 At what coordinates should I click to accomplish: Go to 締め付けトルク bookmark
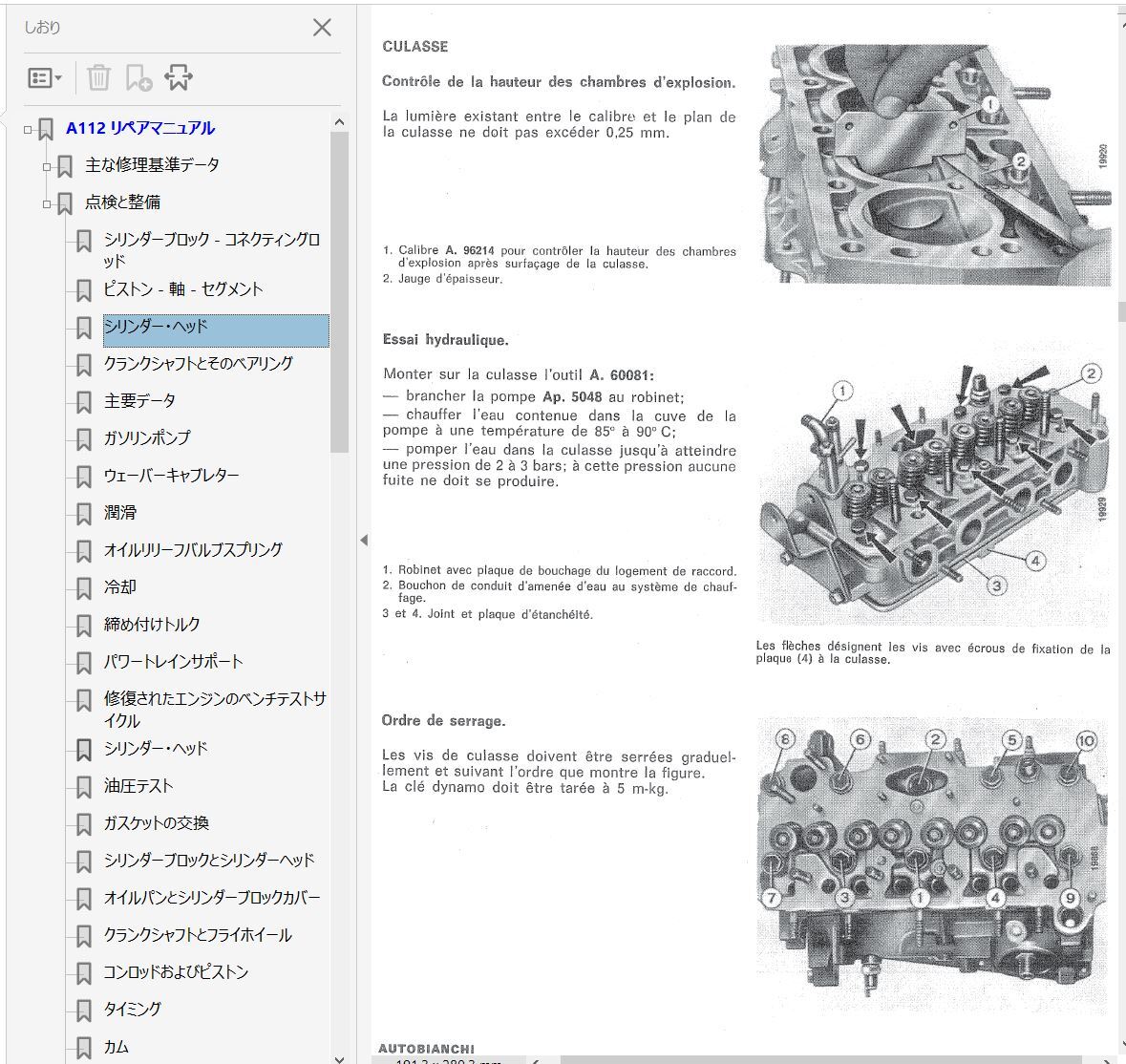[152, 625]
